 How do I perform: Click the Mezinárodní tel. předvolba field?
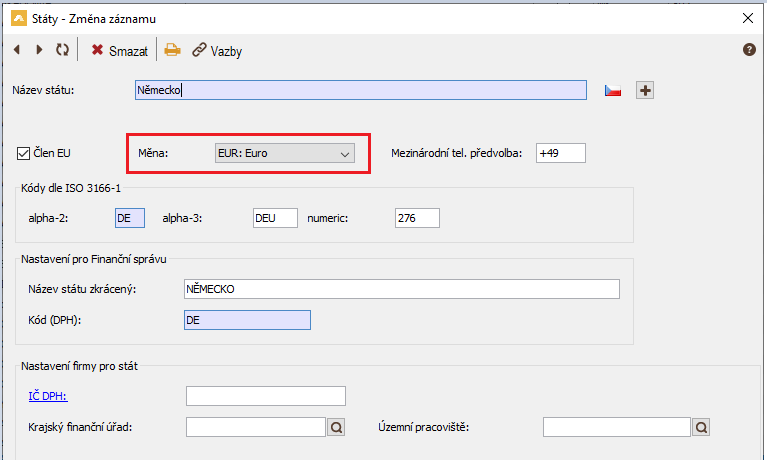pyautogui.click(x=560, y=153)
